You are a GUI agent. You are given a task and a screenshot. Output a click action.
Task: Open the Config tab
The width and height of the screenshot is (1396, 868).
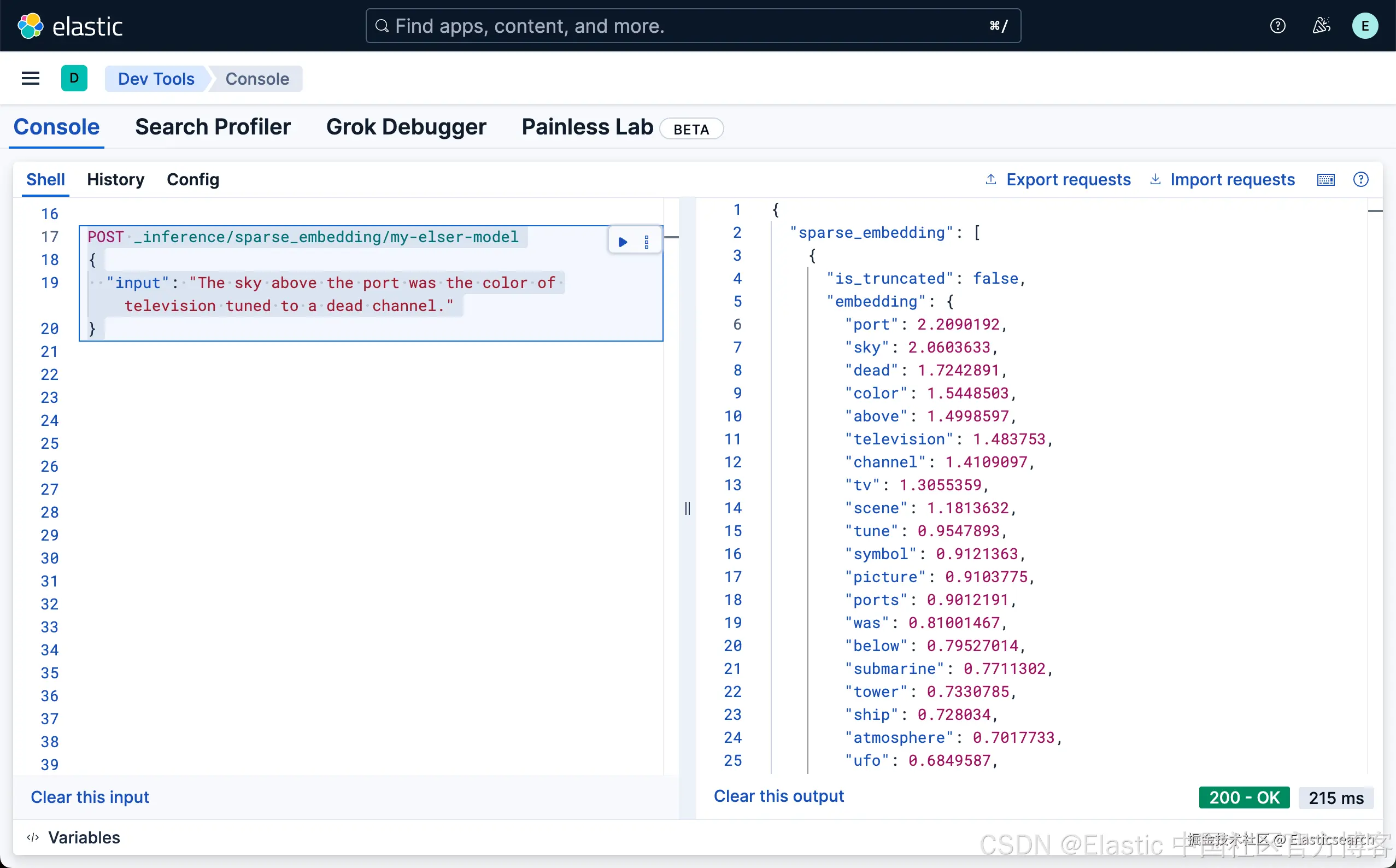pos(193,180)
